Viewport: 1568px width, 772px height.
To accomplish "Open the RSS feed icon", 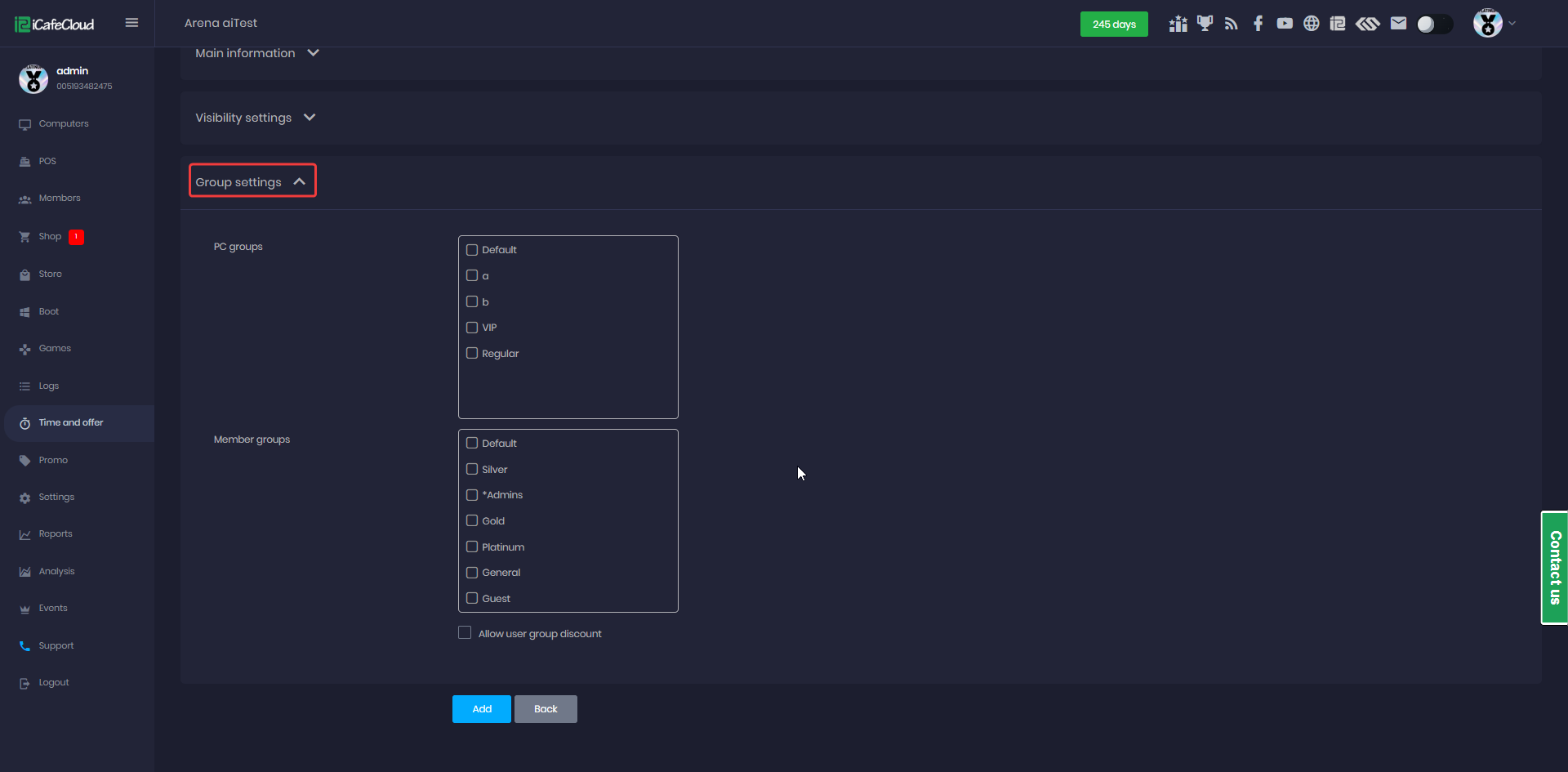I will click(1232, 24).
